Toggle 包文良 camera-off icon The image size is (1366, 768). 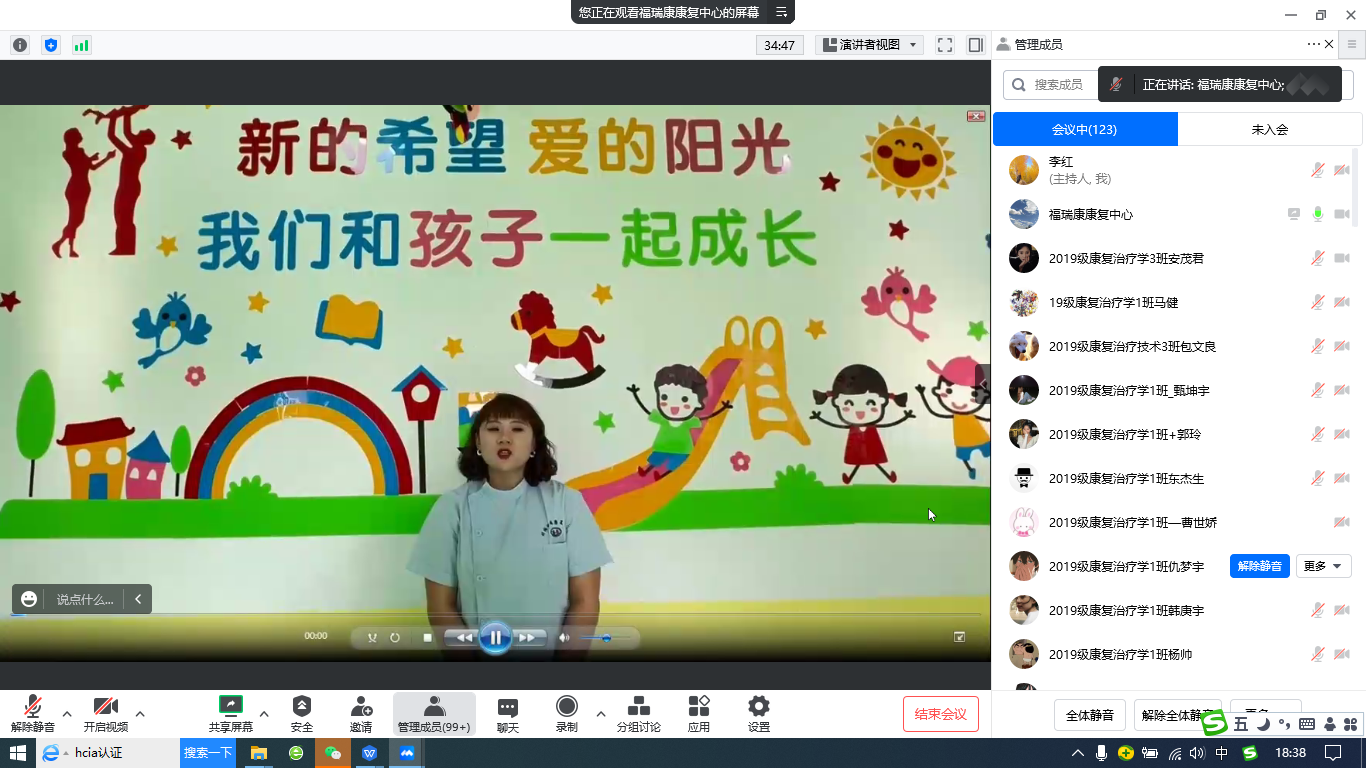(1342, 346)
